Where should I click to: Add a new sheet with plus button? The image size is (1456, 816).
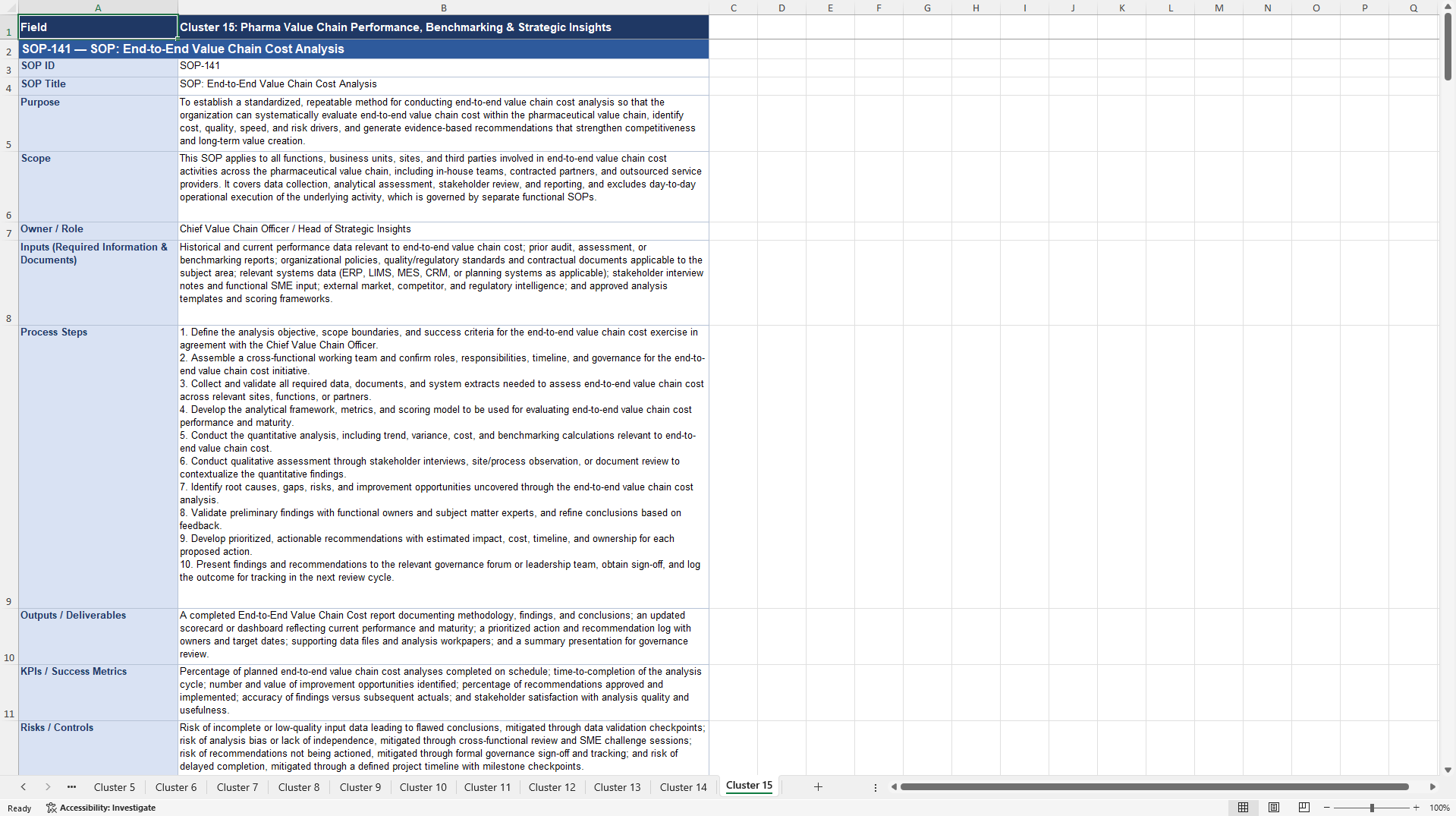click(x=818, y=787)
